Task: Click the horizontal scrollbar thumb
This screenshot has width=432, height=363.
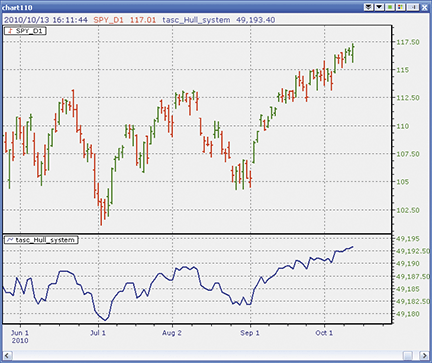Action: tap(408, 355)
